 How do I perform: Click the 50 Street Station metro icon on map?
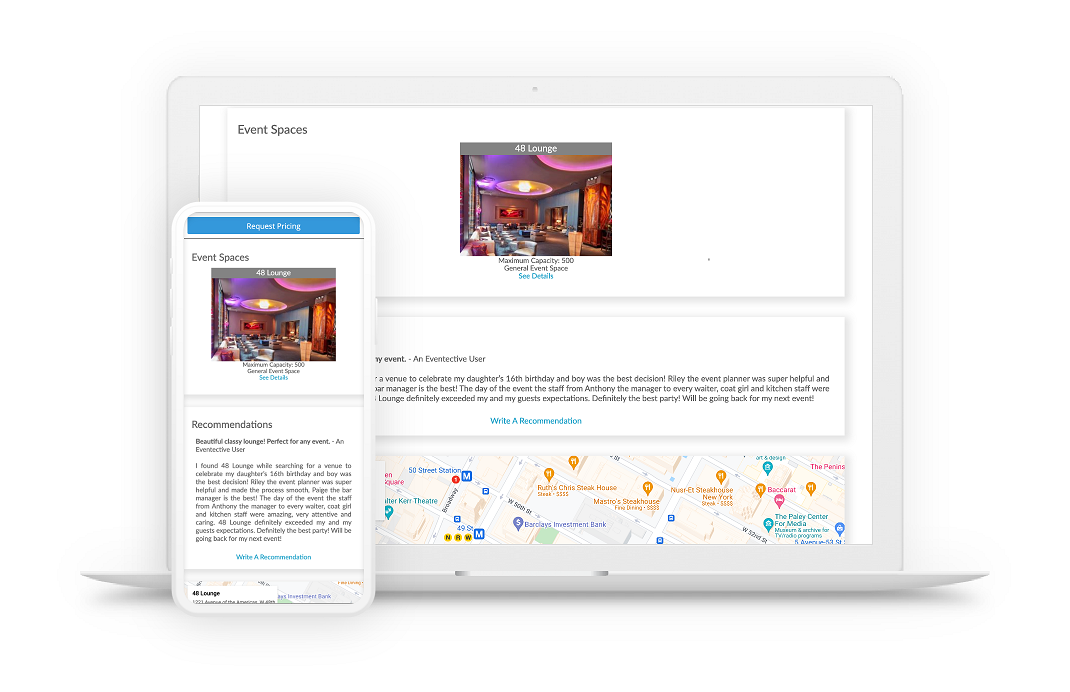click(x=467, y=476)
